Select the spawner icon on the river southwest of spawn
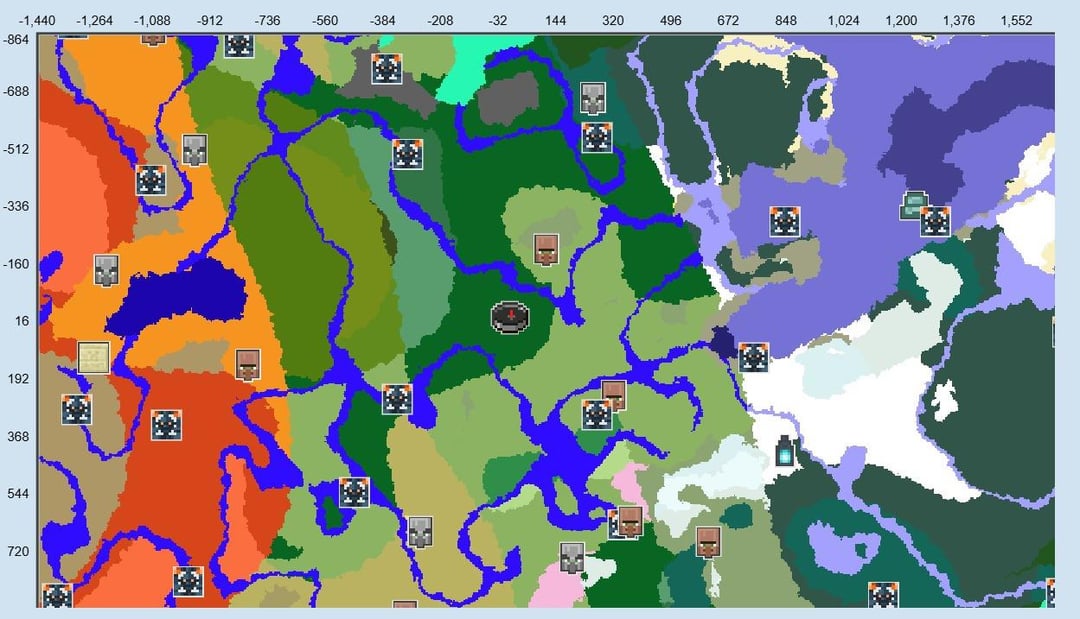Viewport: 1080px width, 619px height. coord(397,399)
